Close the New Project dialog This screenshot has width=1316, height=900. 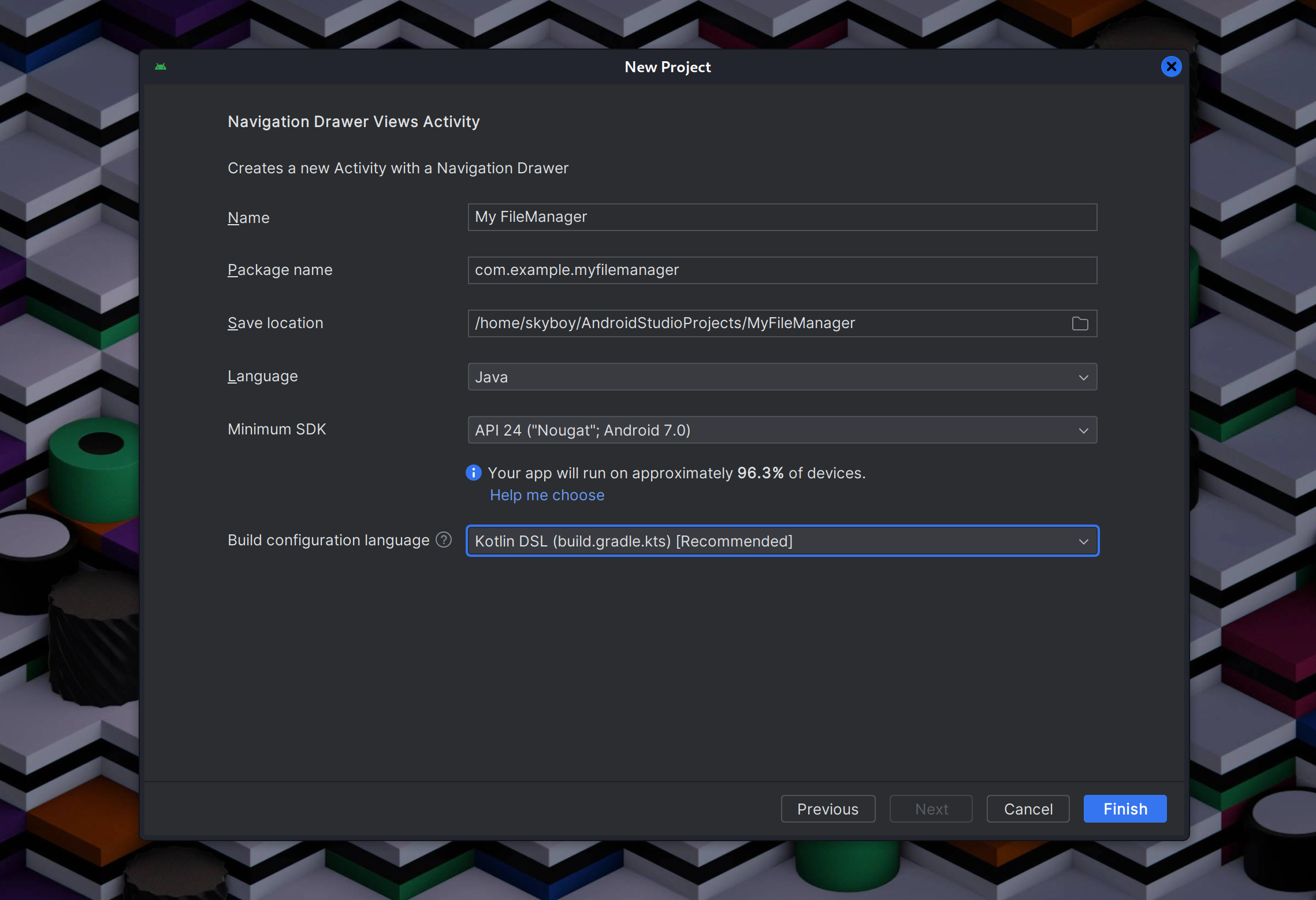tap(1171, 66)
